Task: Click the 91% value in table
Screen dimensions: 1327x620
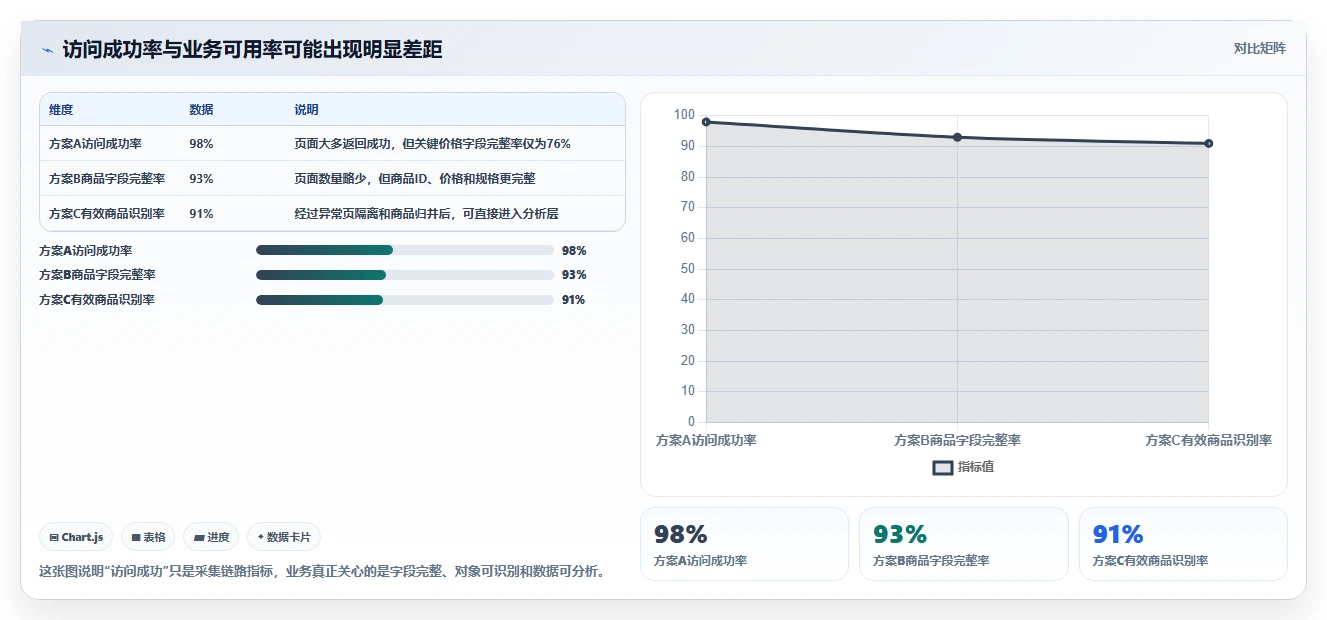Action: (x=201, y=214)
